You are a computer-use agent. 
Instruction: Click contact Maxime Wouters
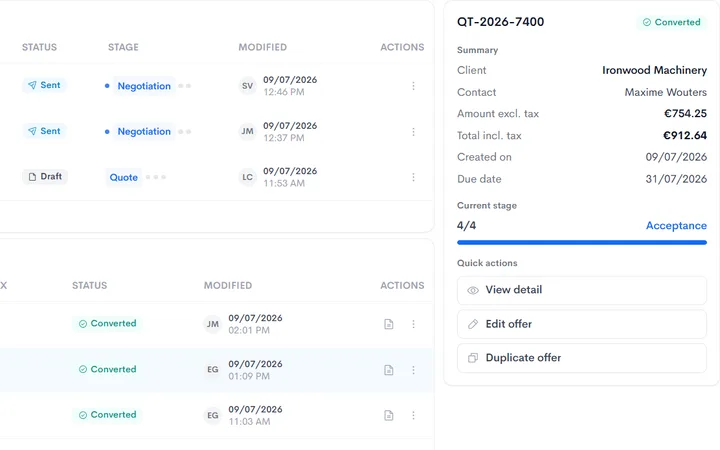tap(665, 92)
